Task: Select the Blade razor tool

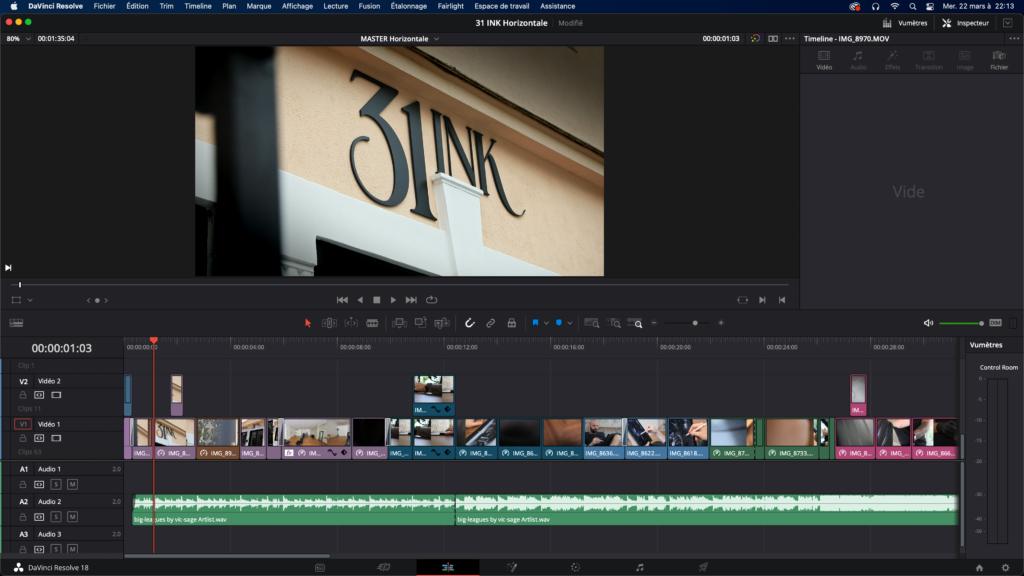Action: point(372,323)
